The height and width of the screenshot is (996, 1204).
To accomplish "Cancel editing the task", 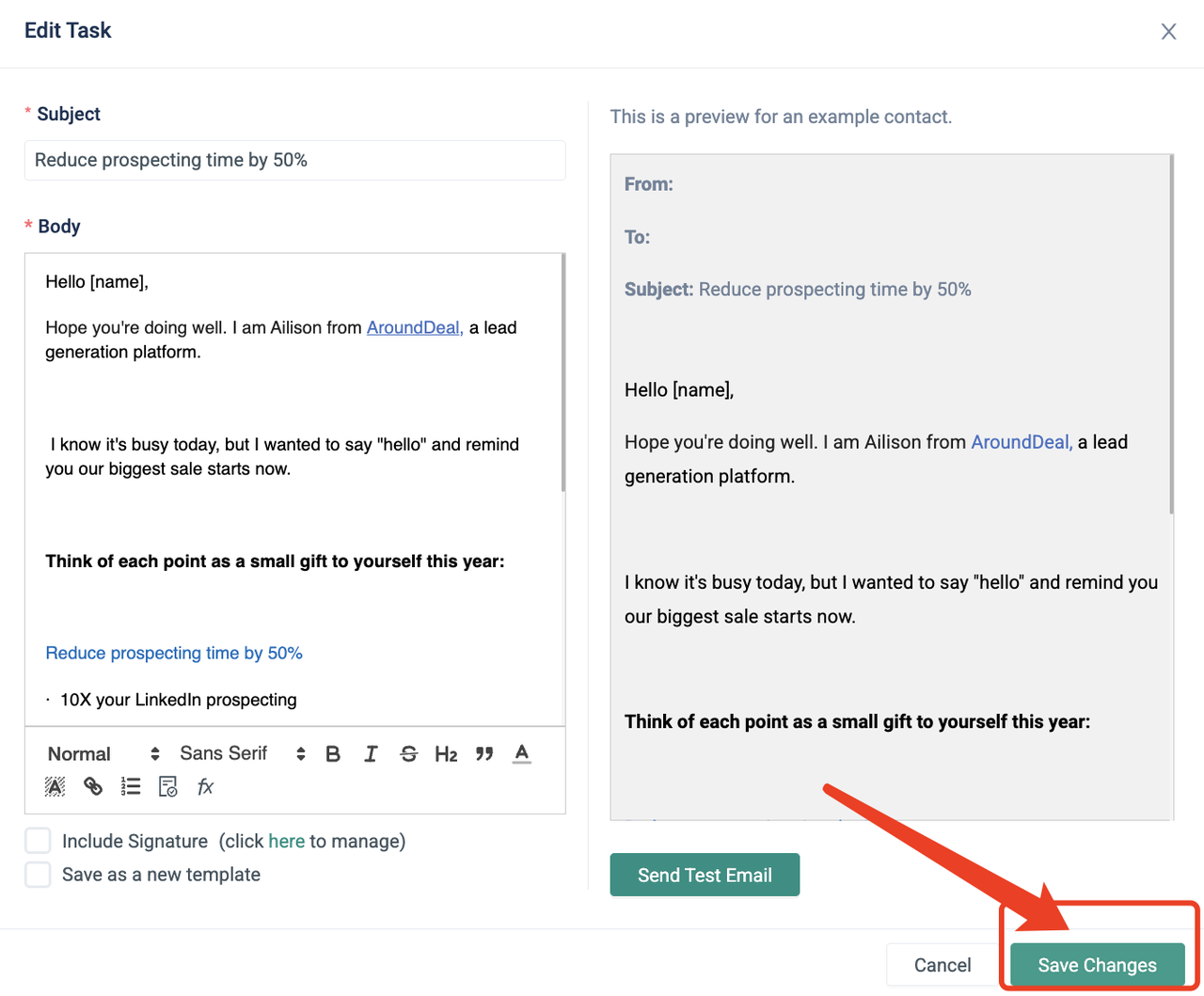I will point(942,965).
